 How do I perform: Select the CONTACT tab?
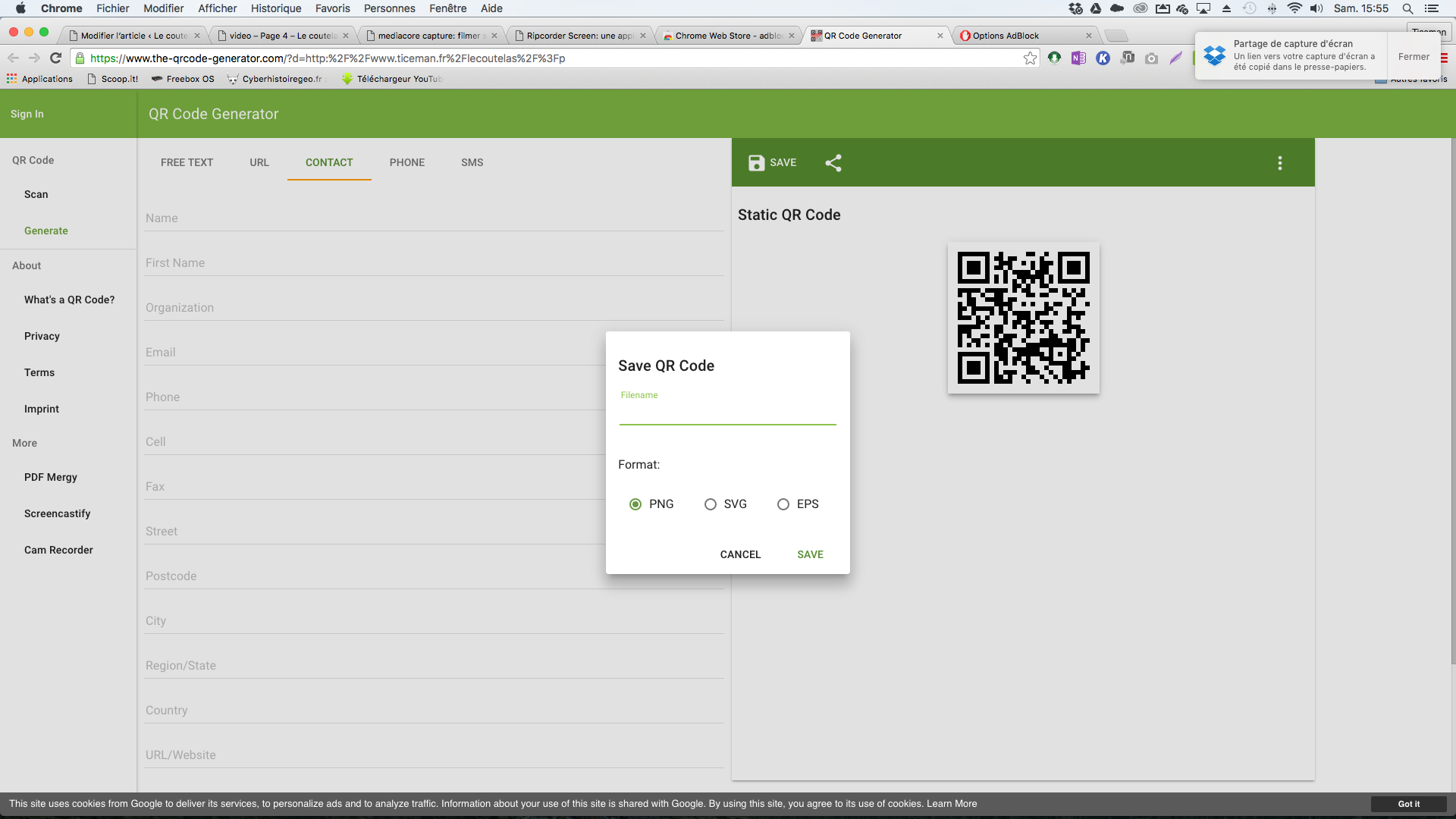[329, 162]
